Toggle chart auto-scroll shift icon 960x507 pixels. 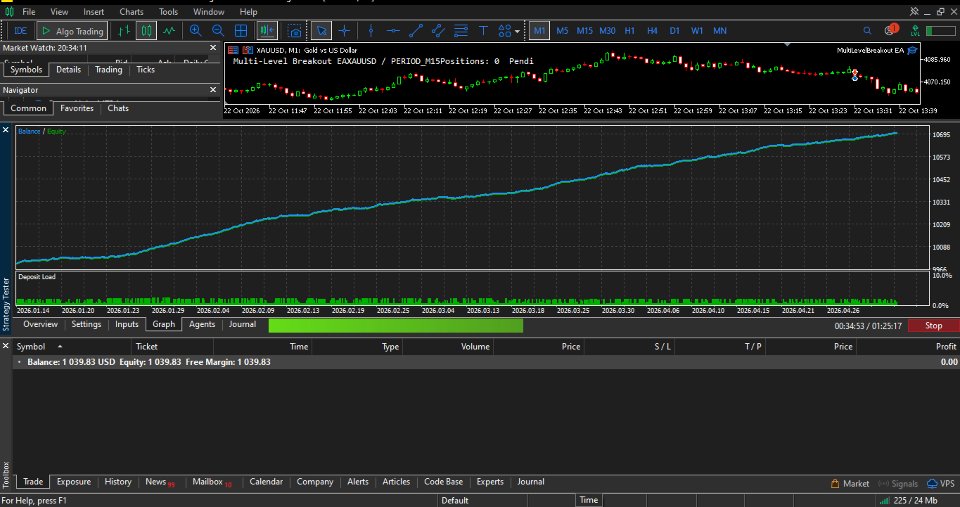267,31
